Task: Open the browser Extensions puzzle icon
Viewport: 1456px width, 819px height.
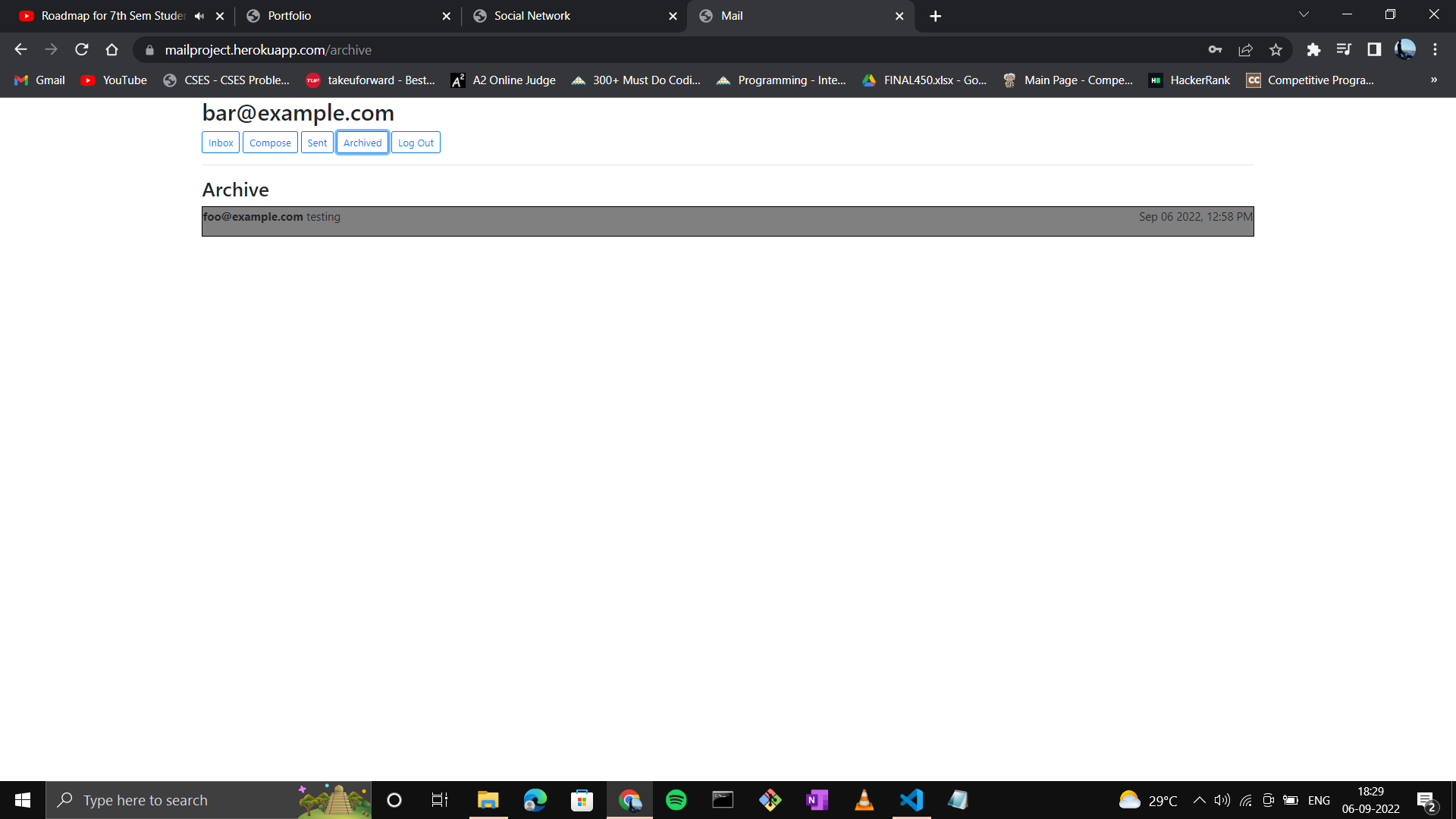Action: click(1314, 49)
